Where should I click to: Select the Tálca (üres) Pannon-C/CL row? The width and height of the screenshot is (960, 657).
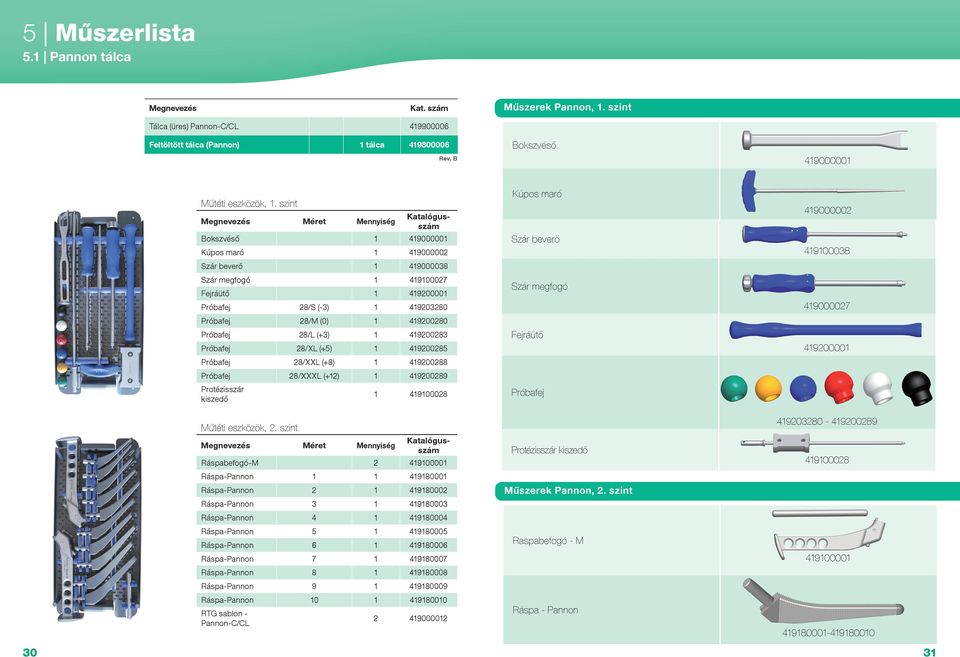[301, 126]
